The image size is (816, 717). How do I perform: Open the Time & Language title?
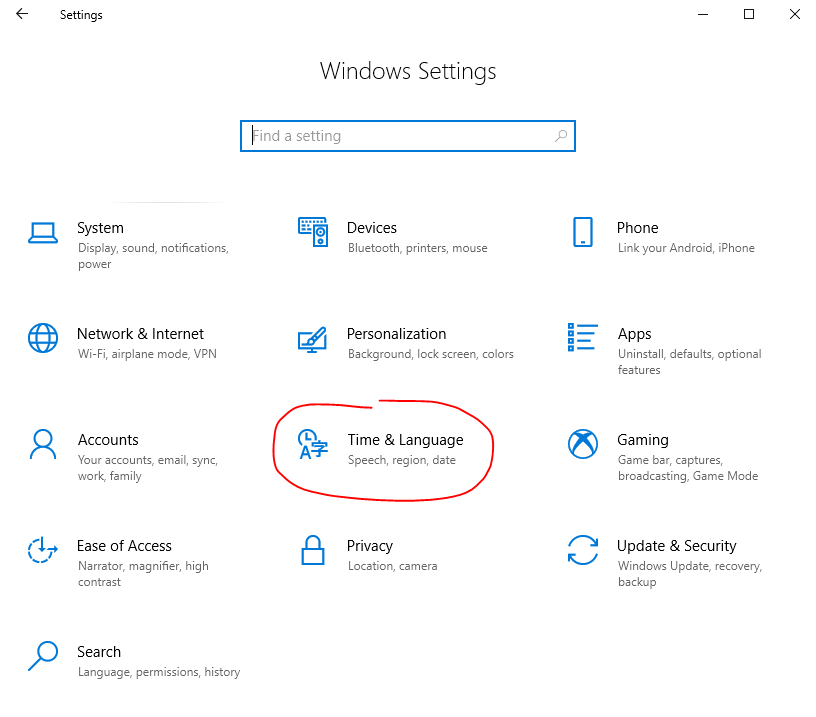(405, 440)
